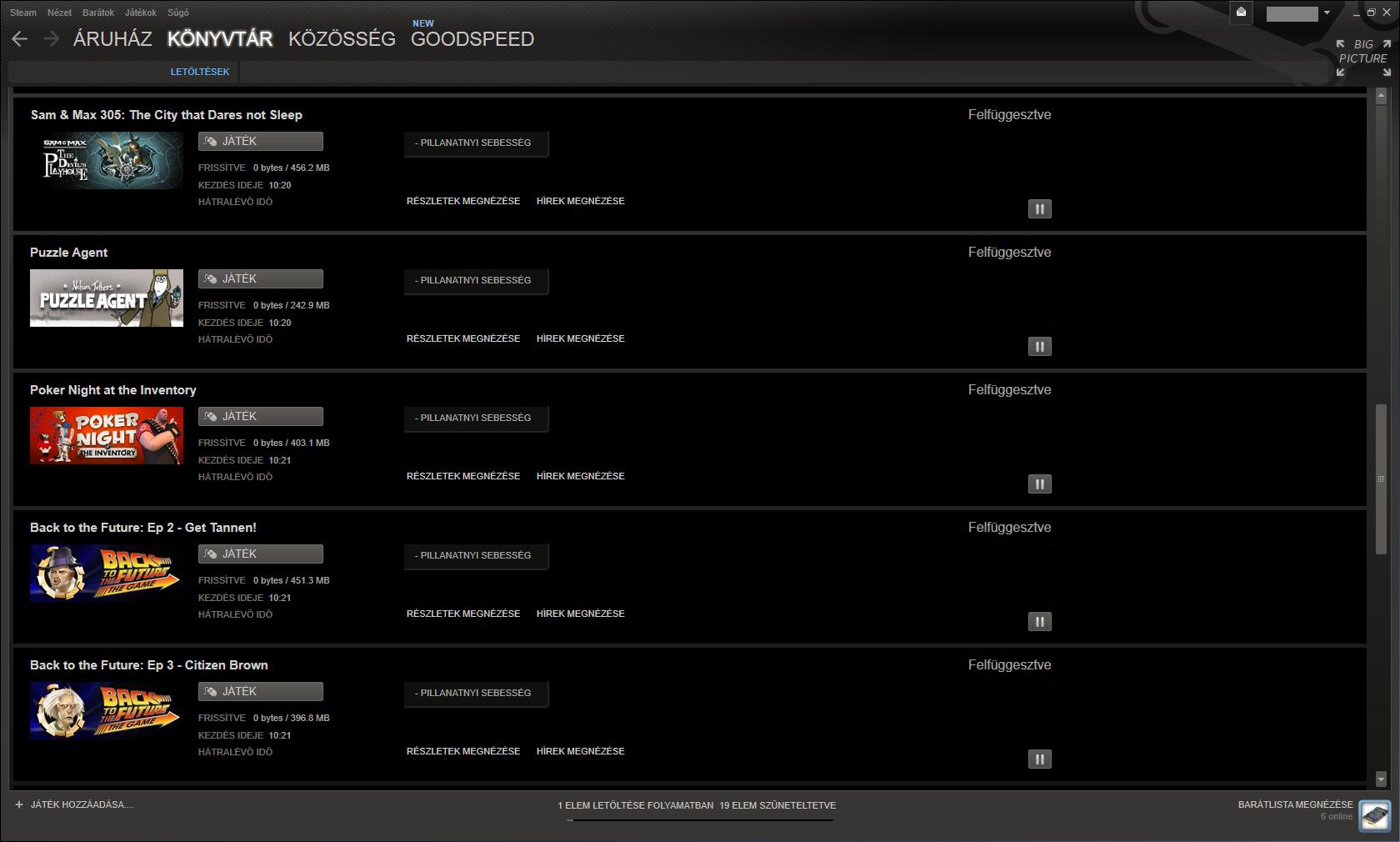
Task: Click JÁTÉK button for Poker Night
Action: click(x=261, y=417)
